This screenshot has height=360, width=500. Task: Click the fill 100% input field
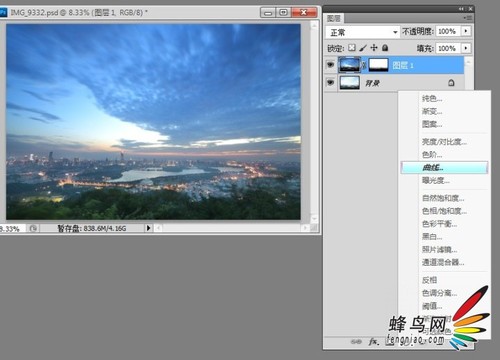(x=448, y=48)
